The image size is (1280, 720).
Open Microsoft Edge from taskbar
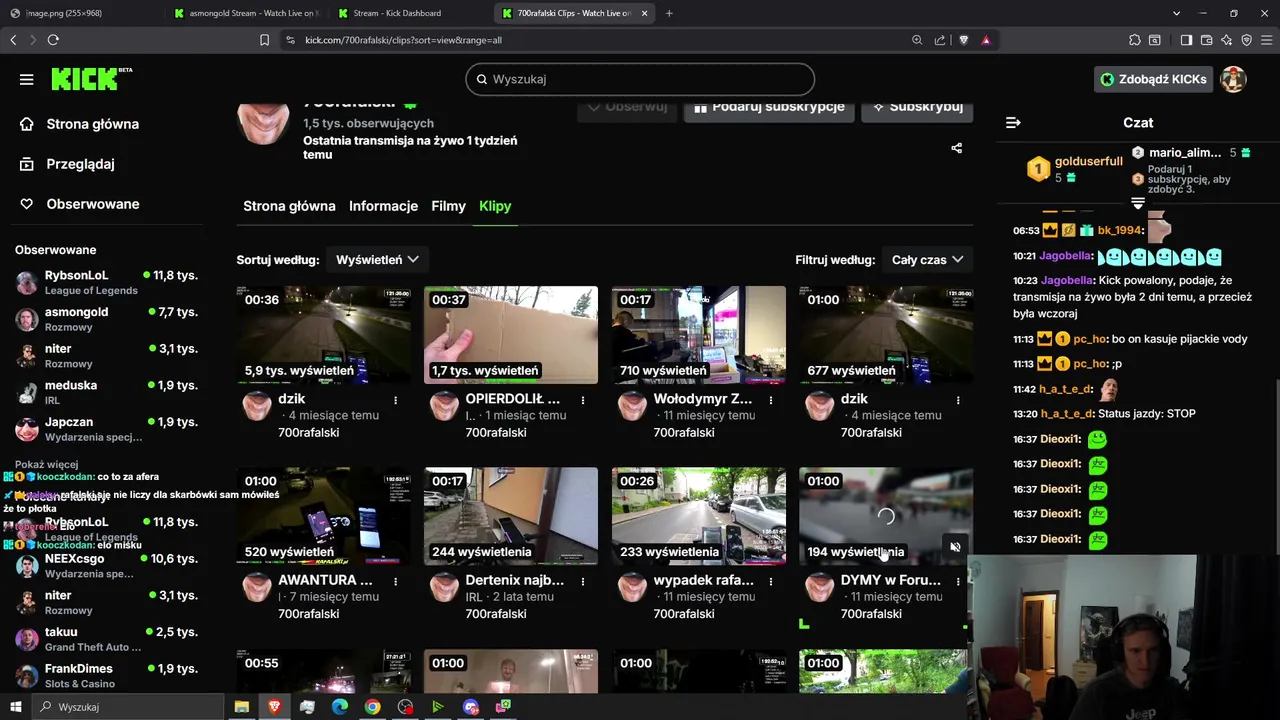coord(340,707)
